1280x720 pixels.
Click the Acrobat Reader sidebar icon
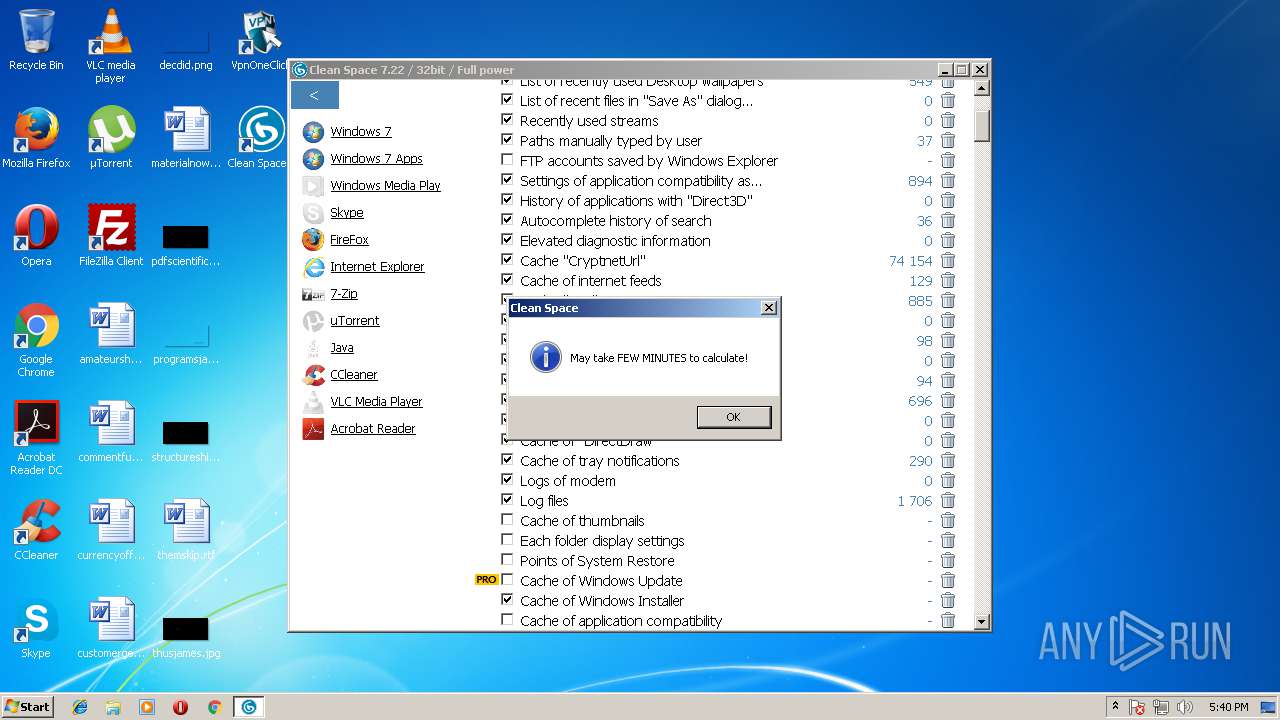click(313, 429)
